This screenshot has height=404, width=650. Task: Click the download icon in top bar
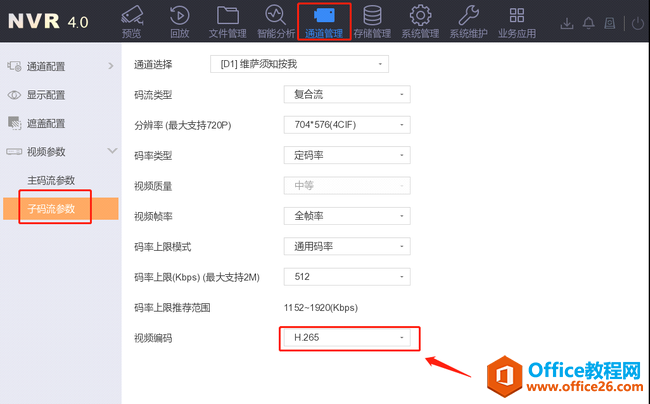[567, 23]
